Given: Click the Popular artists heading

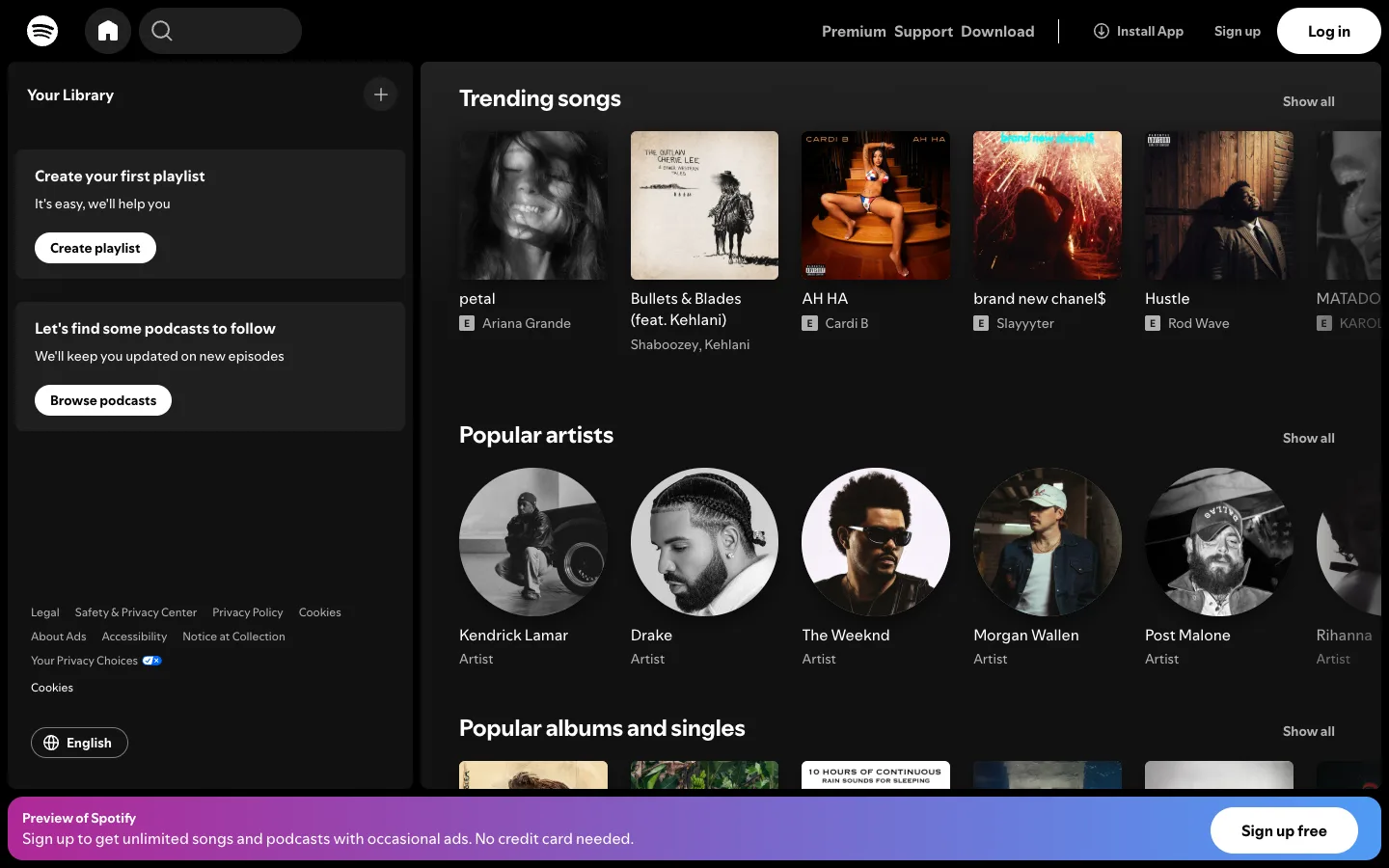Looking at the screenshot, I should coord(536,435).
